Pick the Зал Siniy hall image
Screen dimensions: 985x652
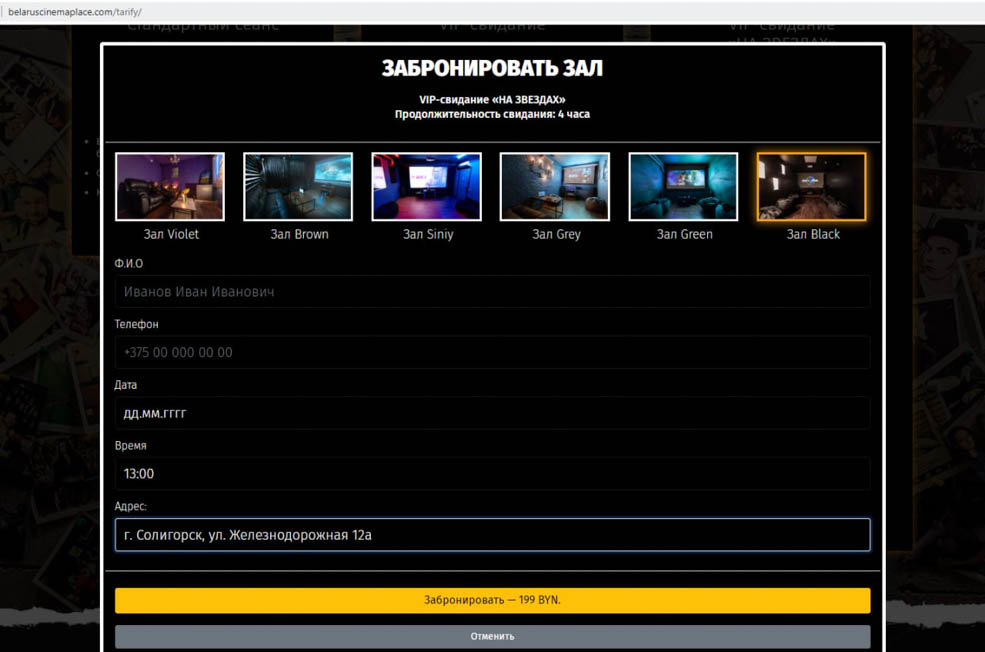click(x=427, y=187)
